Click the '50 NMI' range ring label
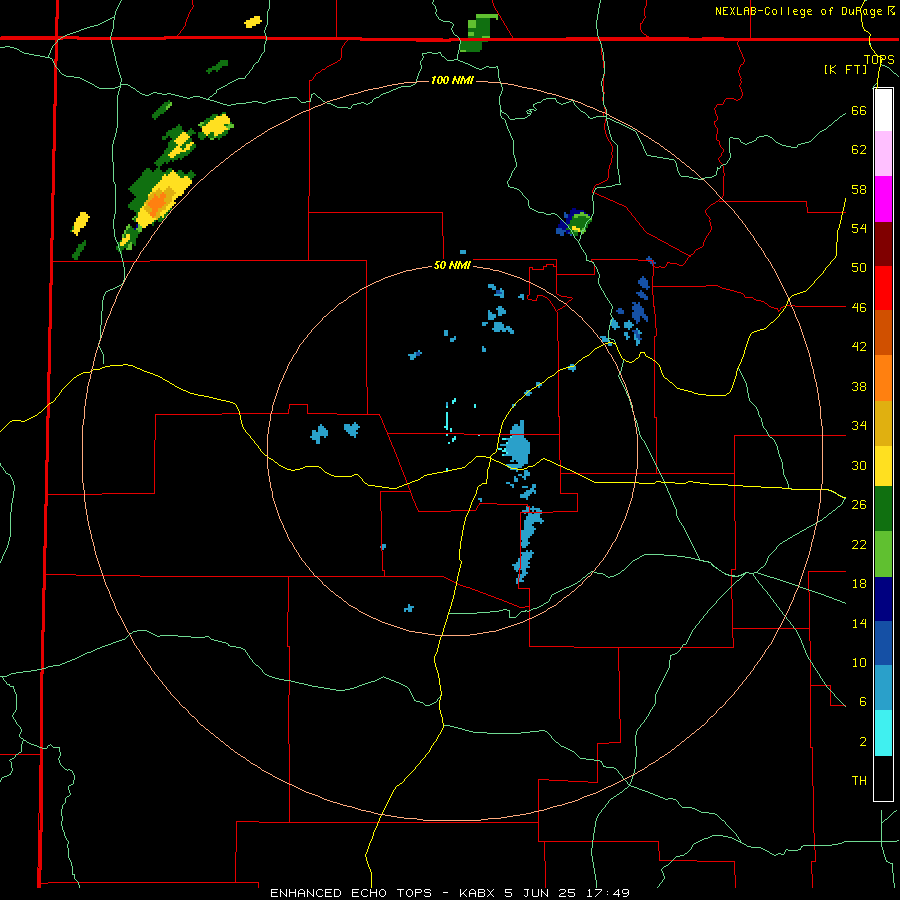900x900 pixels. pos(452,265)
